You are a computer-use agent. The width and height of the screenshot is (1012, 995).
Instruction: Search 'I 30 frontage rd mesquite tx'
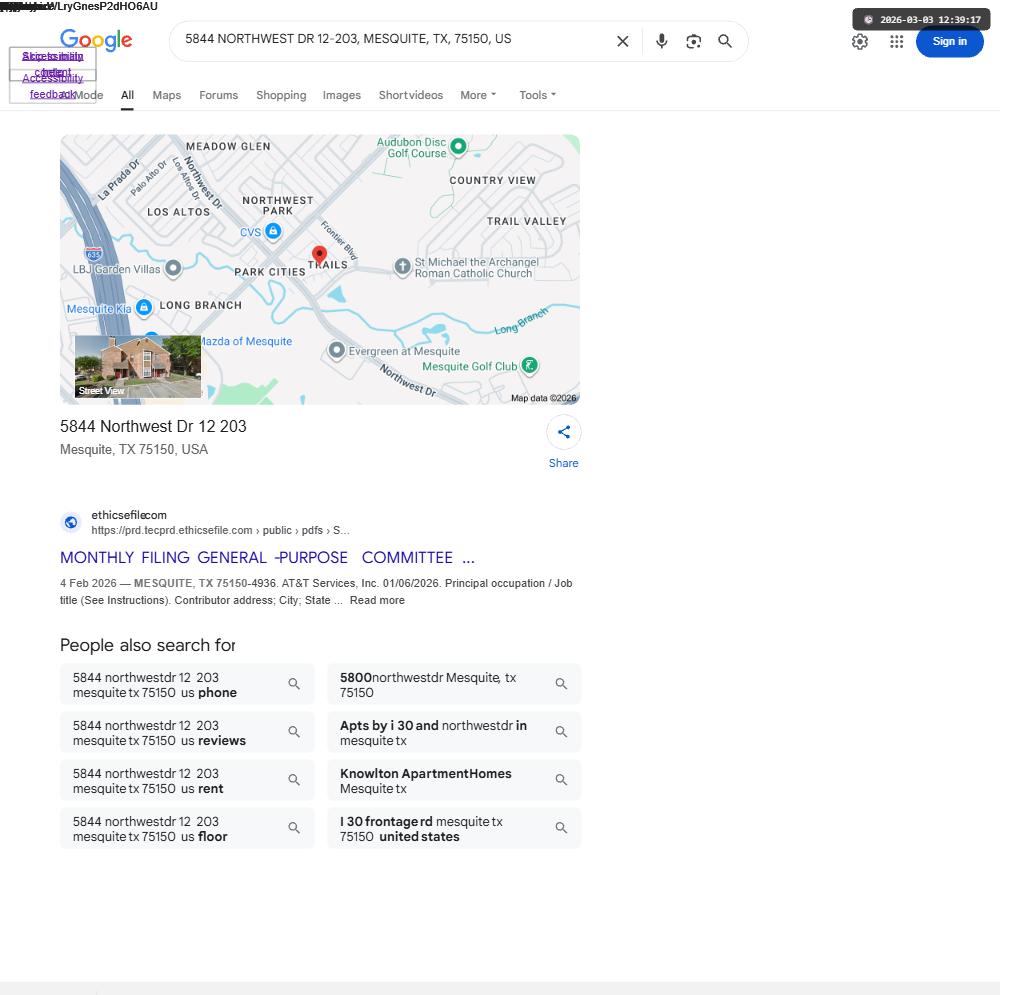(454, 828)
